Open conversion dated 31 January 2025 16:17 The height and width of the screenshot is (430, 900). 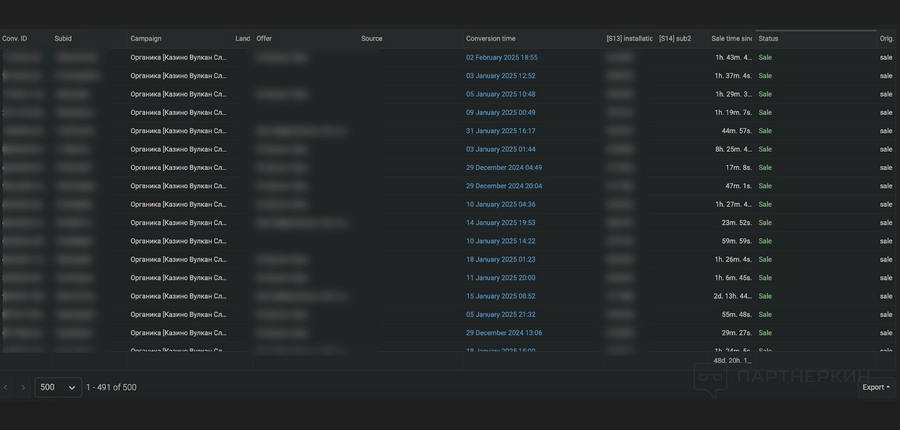[x=501, y=131]
